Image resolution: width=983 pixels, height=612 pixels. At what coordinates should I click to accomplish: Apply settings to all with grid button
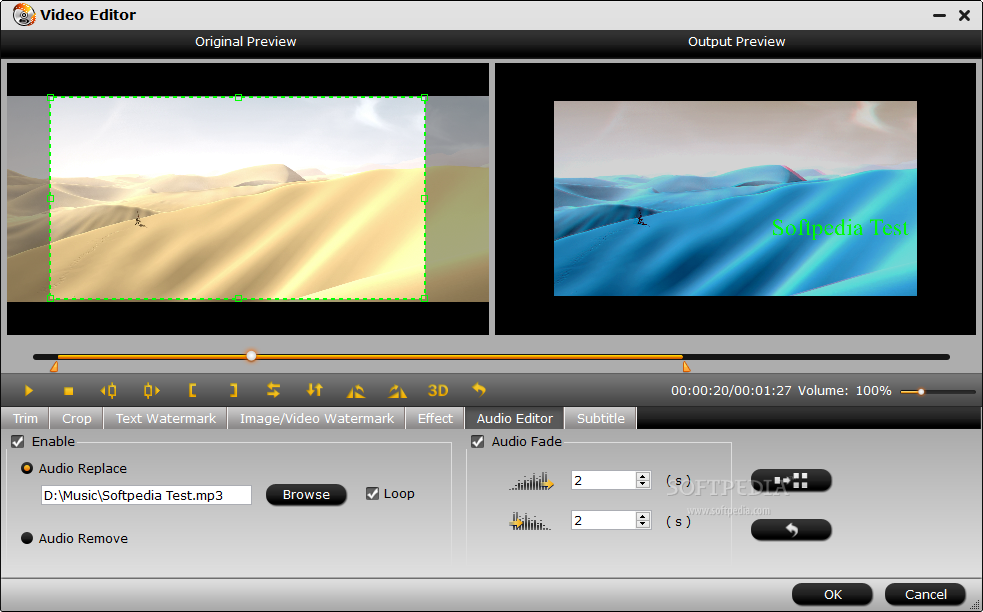pyautogui.click(x=791, y=481)
